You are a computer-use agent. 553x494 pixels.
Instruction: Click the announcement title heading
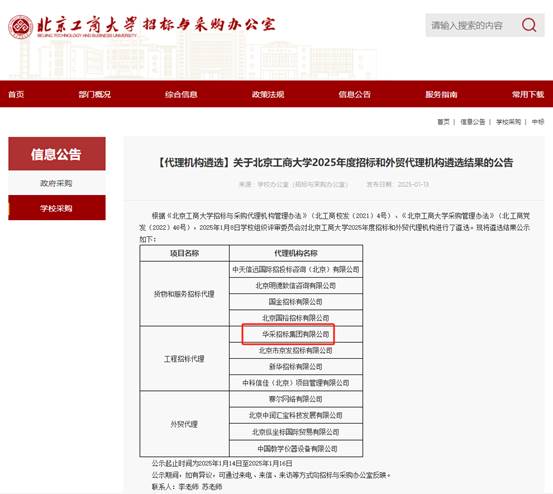pos(334,163)
